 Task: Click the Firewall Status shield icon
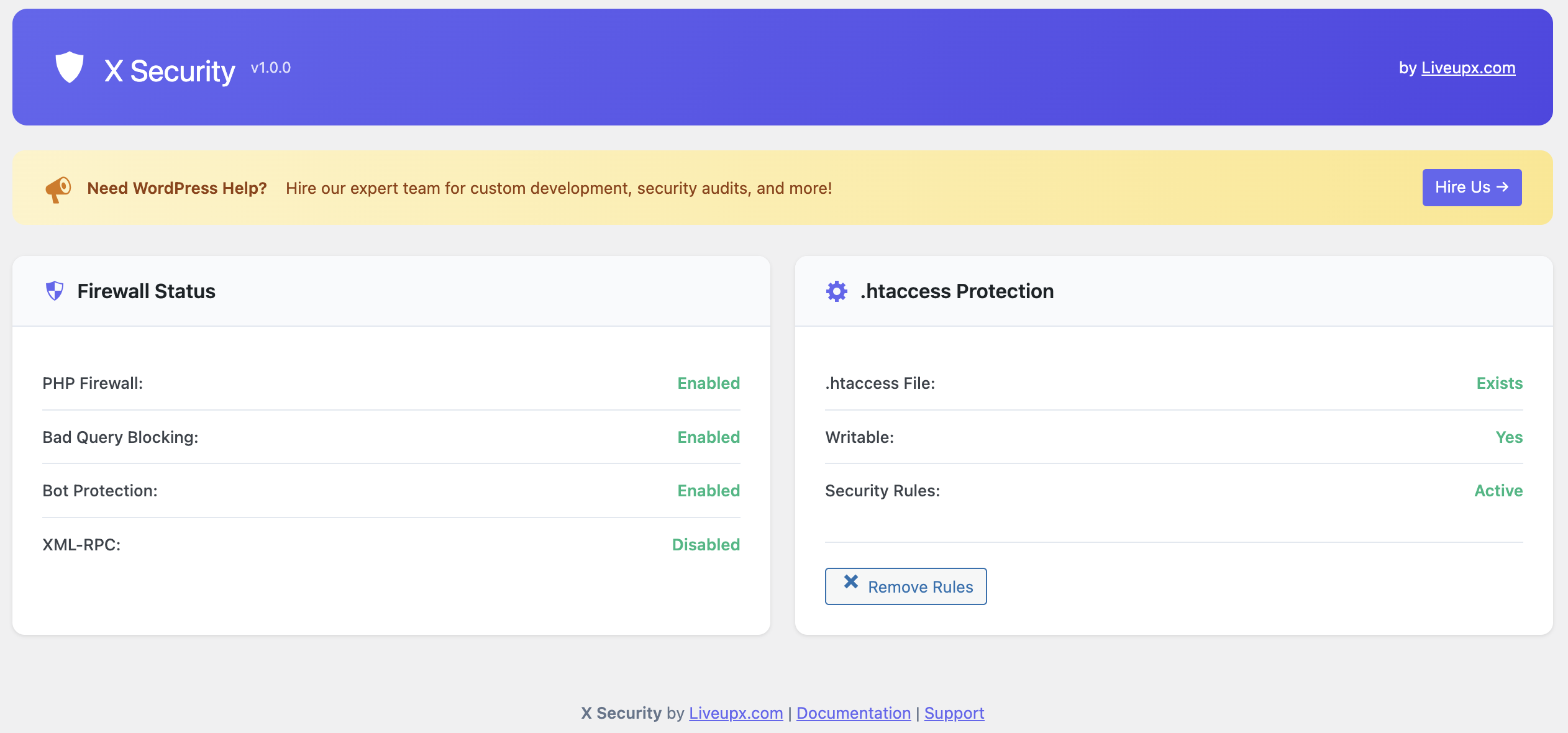55,291
